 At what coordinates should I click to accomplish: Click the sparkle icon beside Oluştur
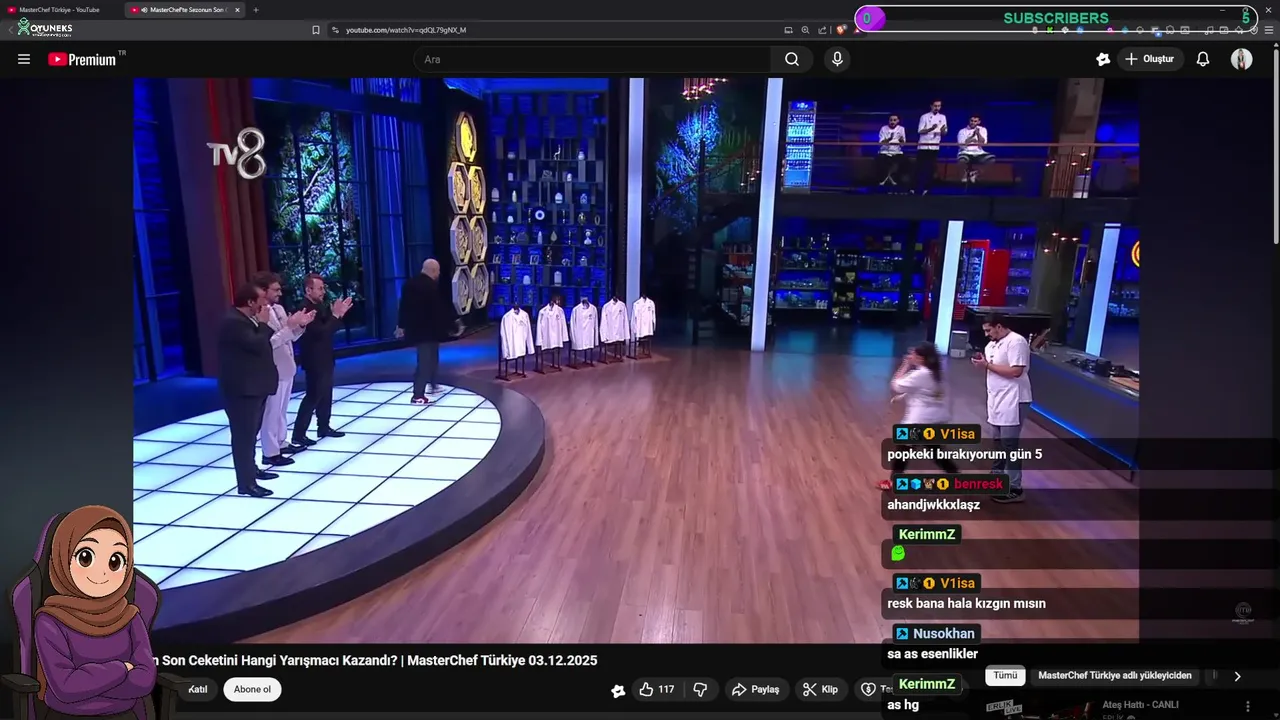coord(1103,59)
